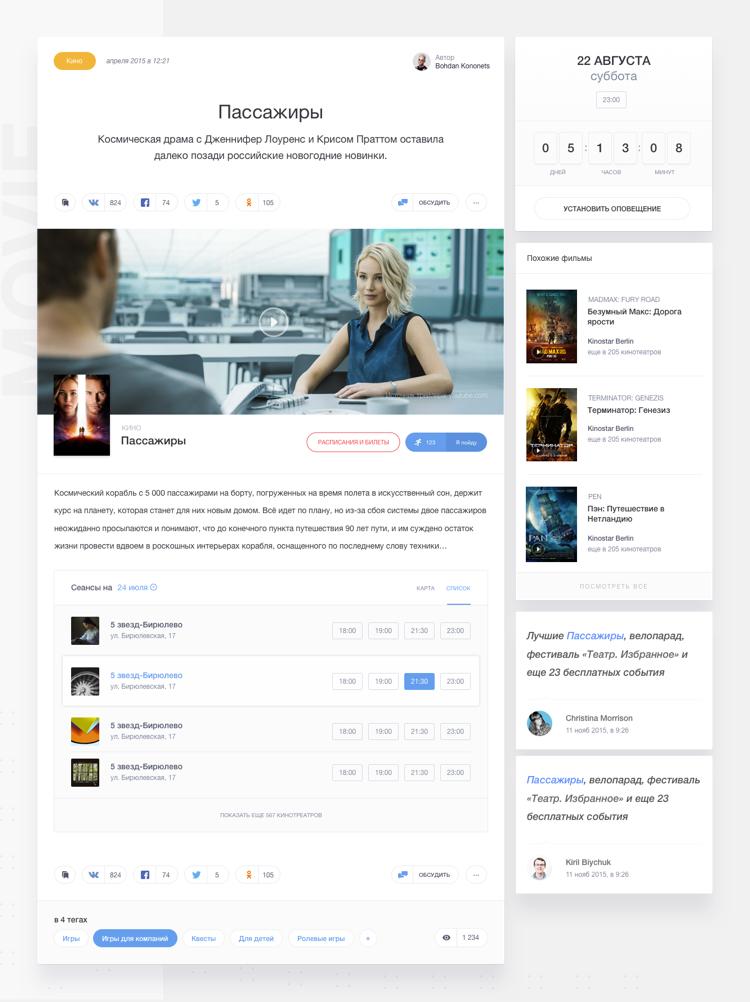Click the eye views icon beside 1 234
This screenshot has width=750, height=1002.
[446, 938]
